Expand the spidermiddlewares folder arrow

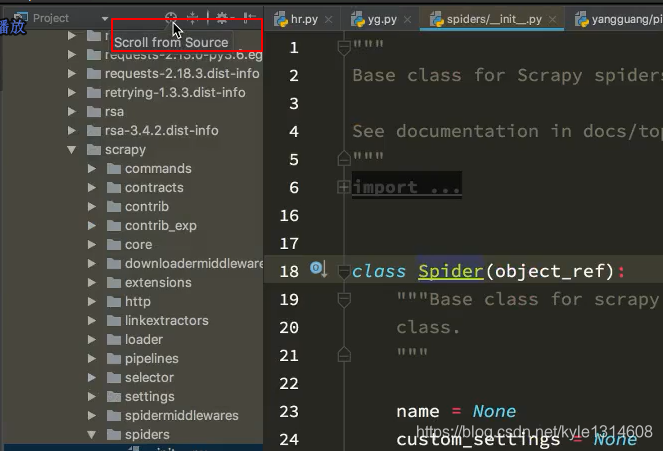click(92, 416)
